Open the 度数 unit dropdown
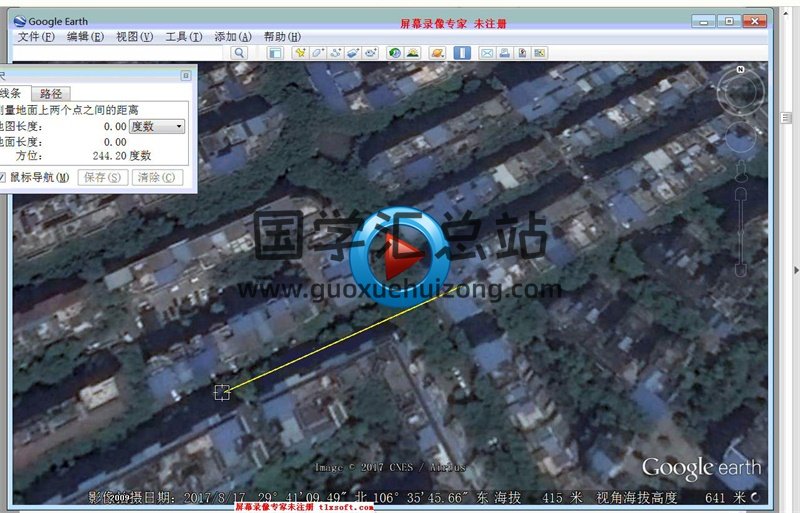Screen dimensions: 800x513 158,126
